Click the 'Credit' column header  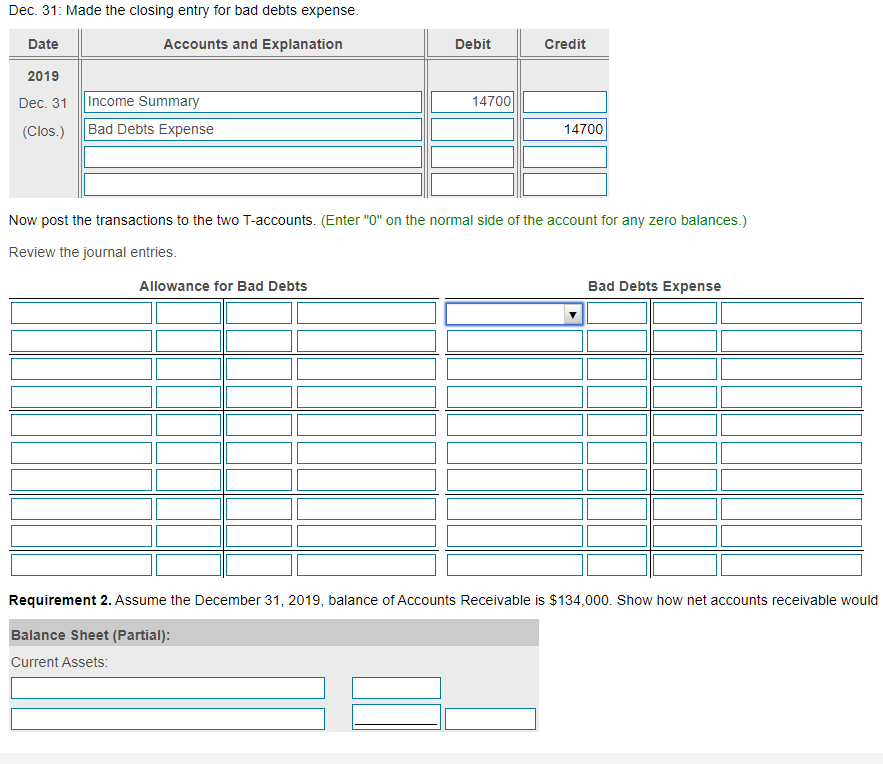(565, 44)
